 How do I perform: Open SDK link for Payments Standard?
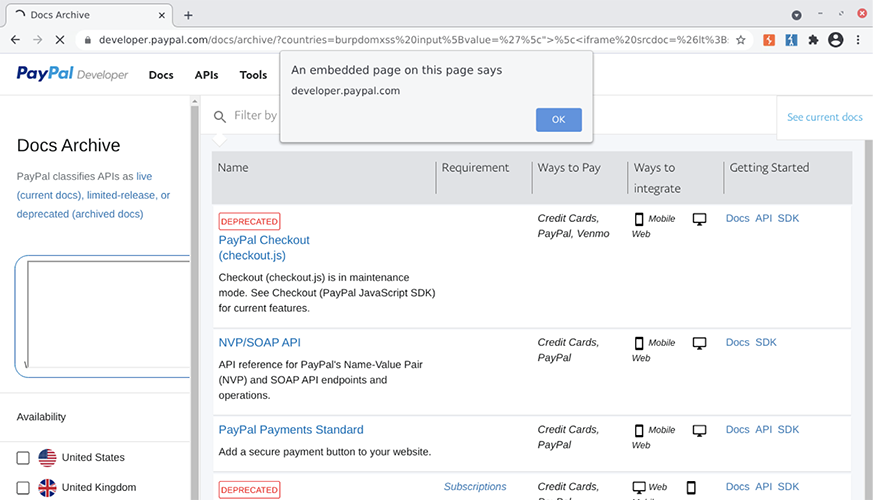click(788, 429)
